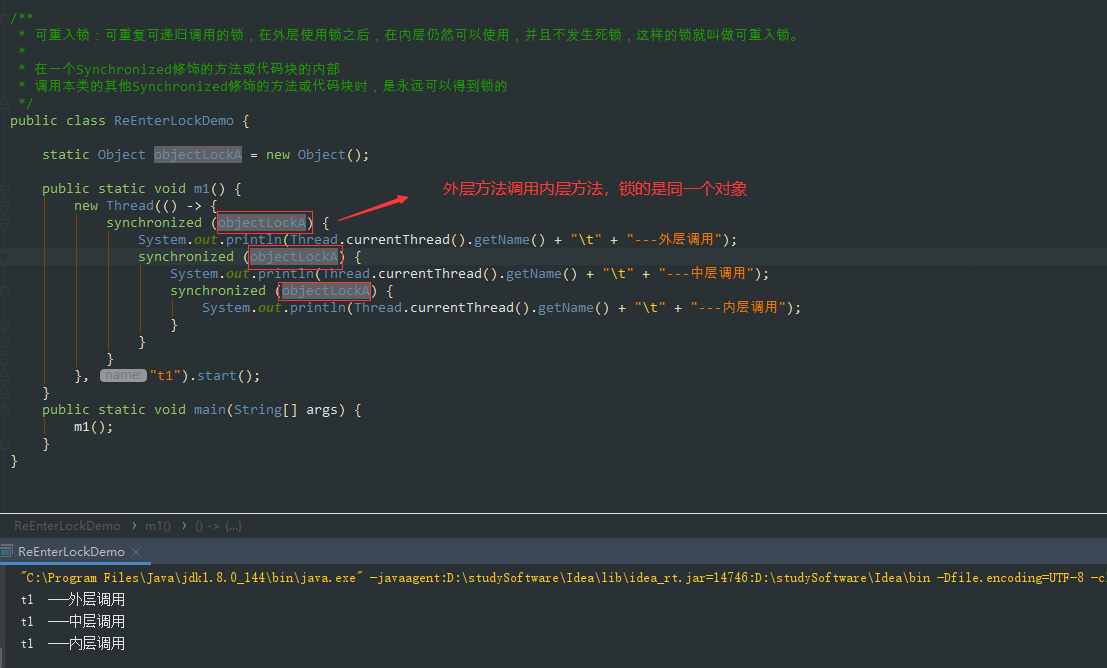
Task: Click the java.exe command line in console
Action: tap(563, 578)
